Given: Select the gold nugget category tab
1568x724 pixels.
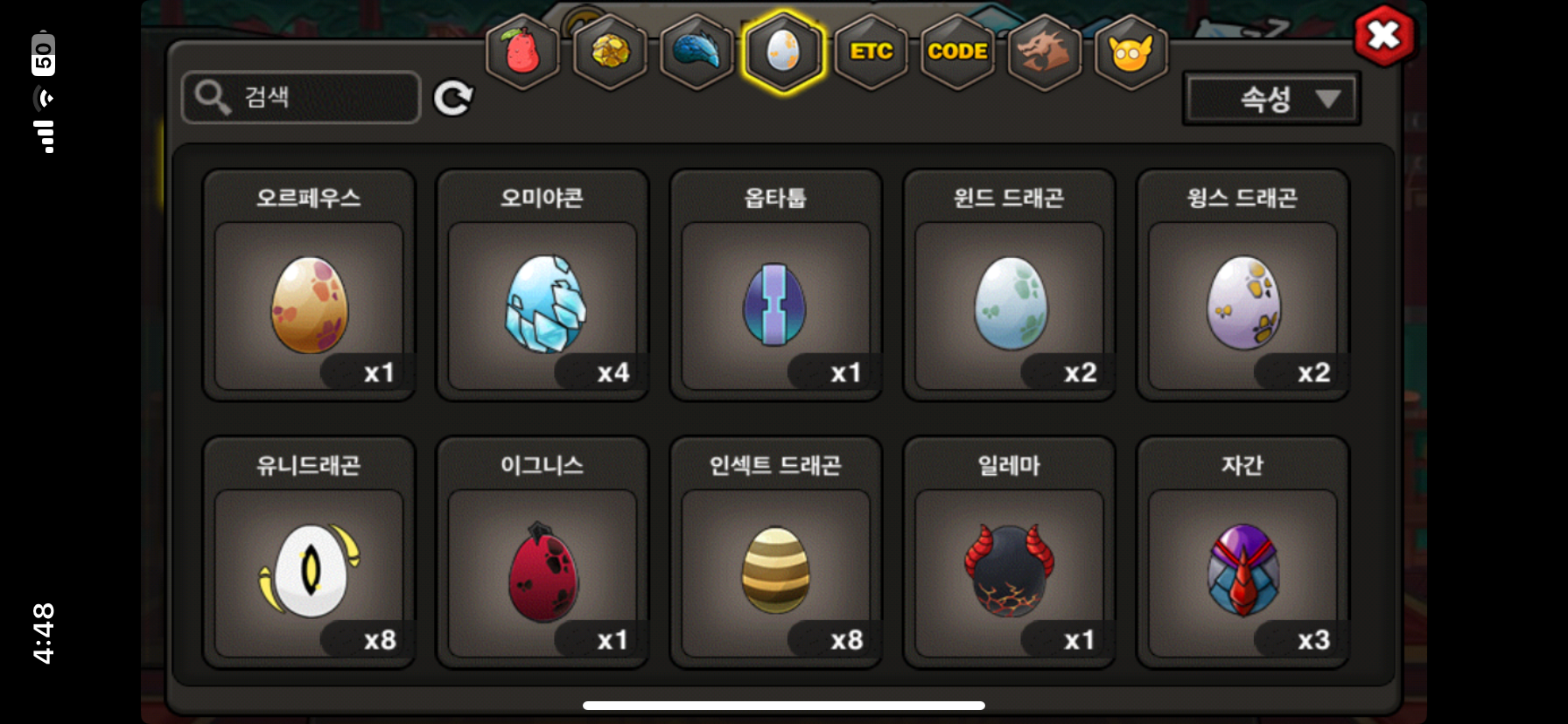Looking at the screenshot, I should click(610, 52).
